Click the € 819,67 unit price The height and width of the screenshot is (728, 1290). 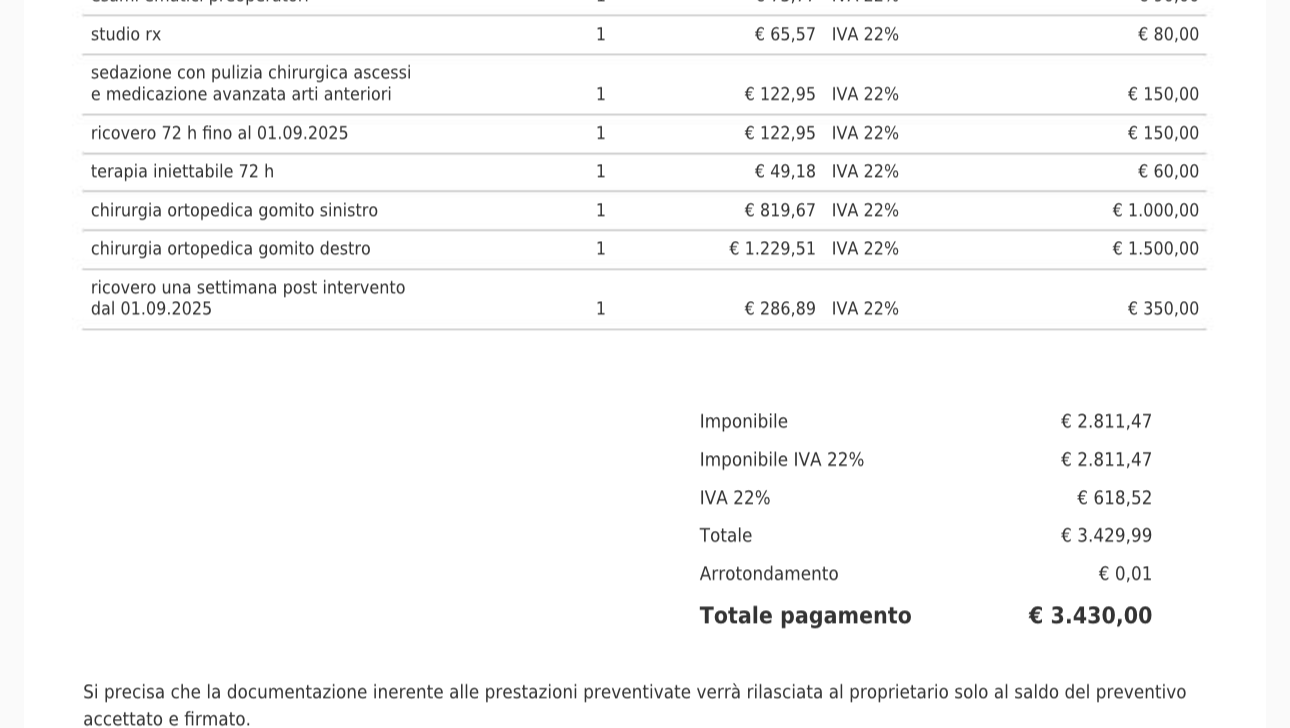pos(780,211)
